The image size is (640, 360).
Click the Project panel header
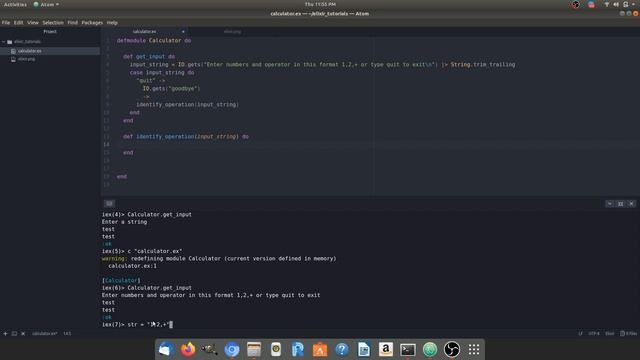[x=50, y=31]
